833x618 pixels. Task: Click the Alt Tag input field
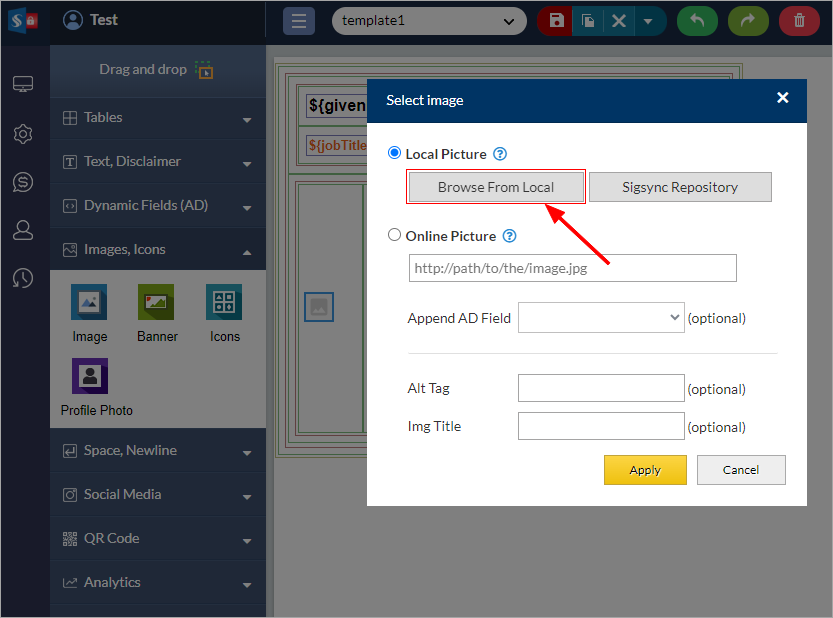(x=601, y=389)
